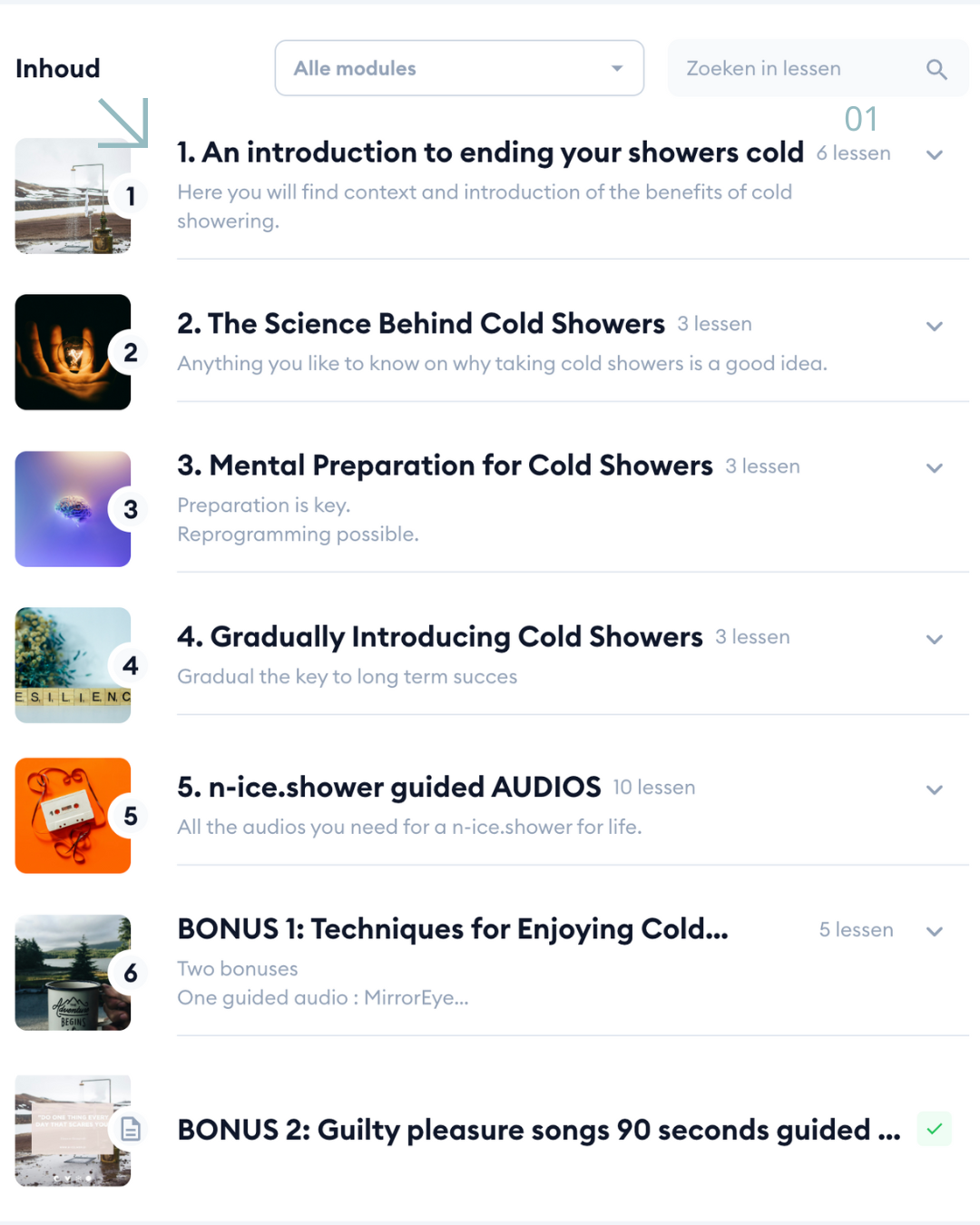The image size is (980, 1225).
Task: Click the search magnifier icon
Action: pyautogui.click(x=936, y=69)
